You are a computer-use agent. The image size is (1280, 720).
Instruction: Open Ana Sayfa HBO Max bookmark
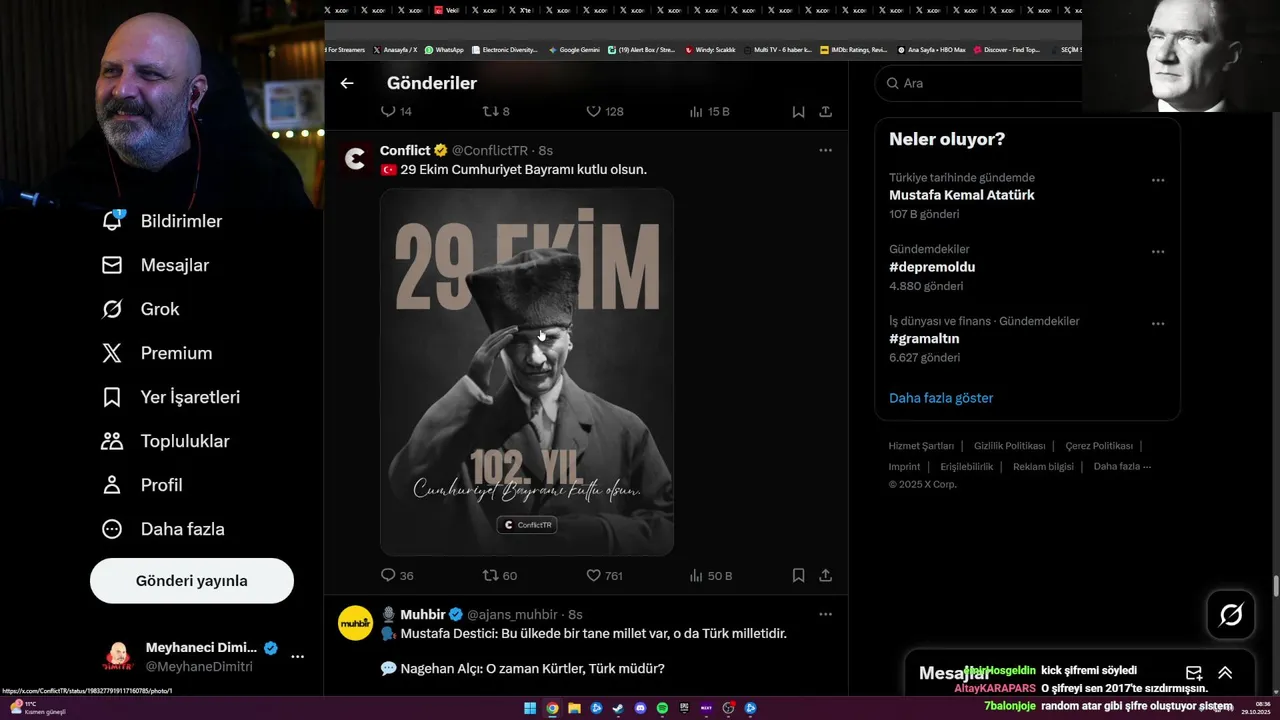[x=931, y=50]
